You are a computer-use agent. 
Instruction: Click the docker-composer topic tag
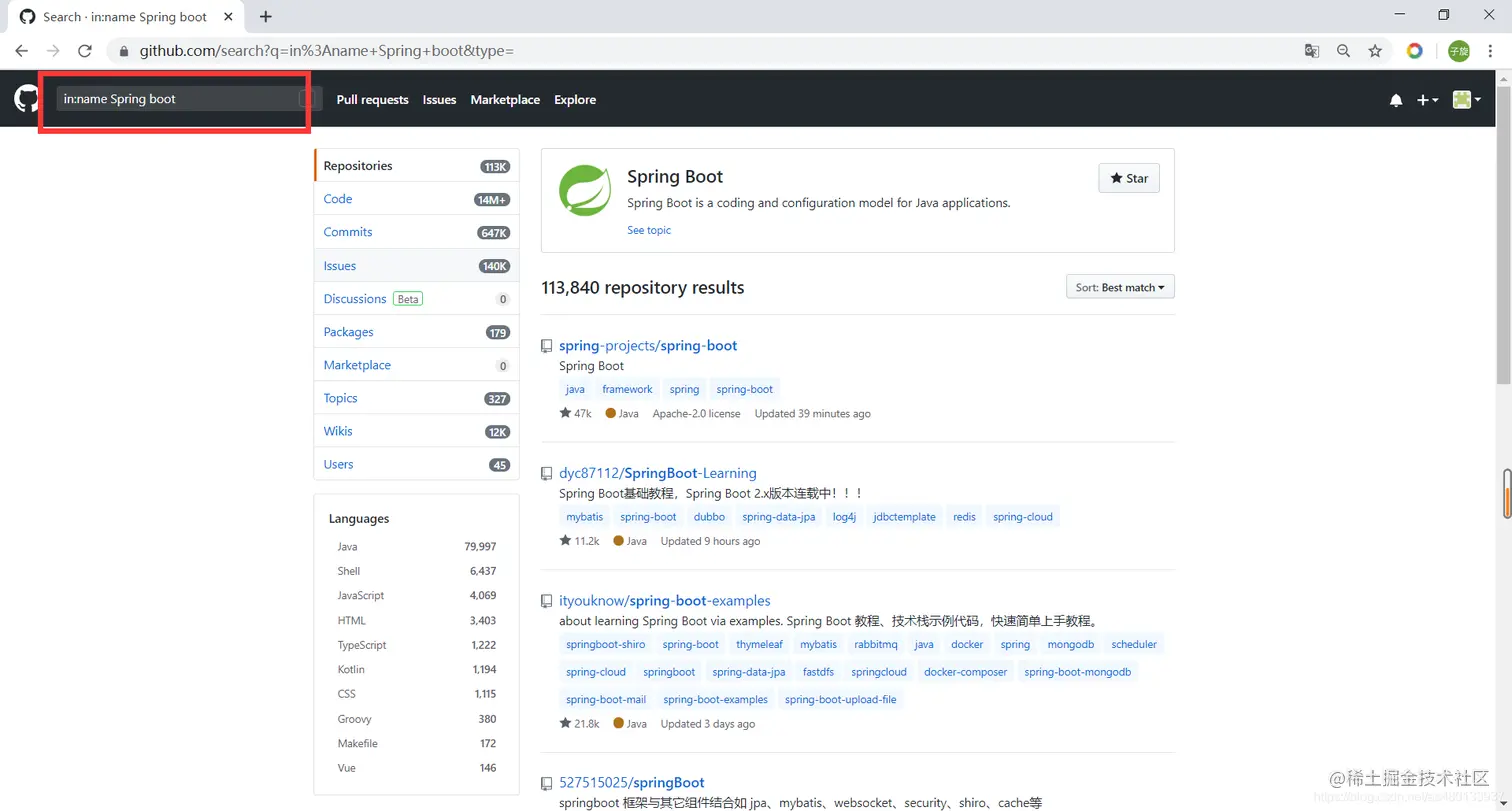(x=965, y=672)
